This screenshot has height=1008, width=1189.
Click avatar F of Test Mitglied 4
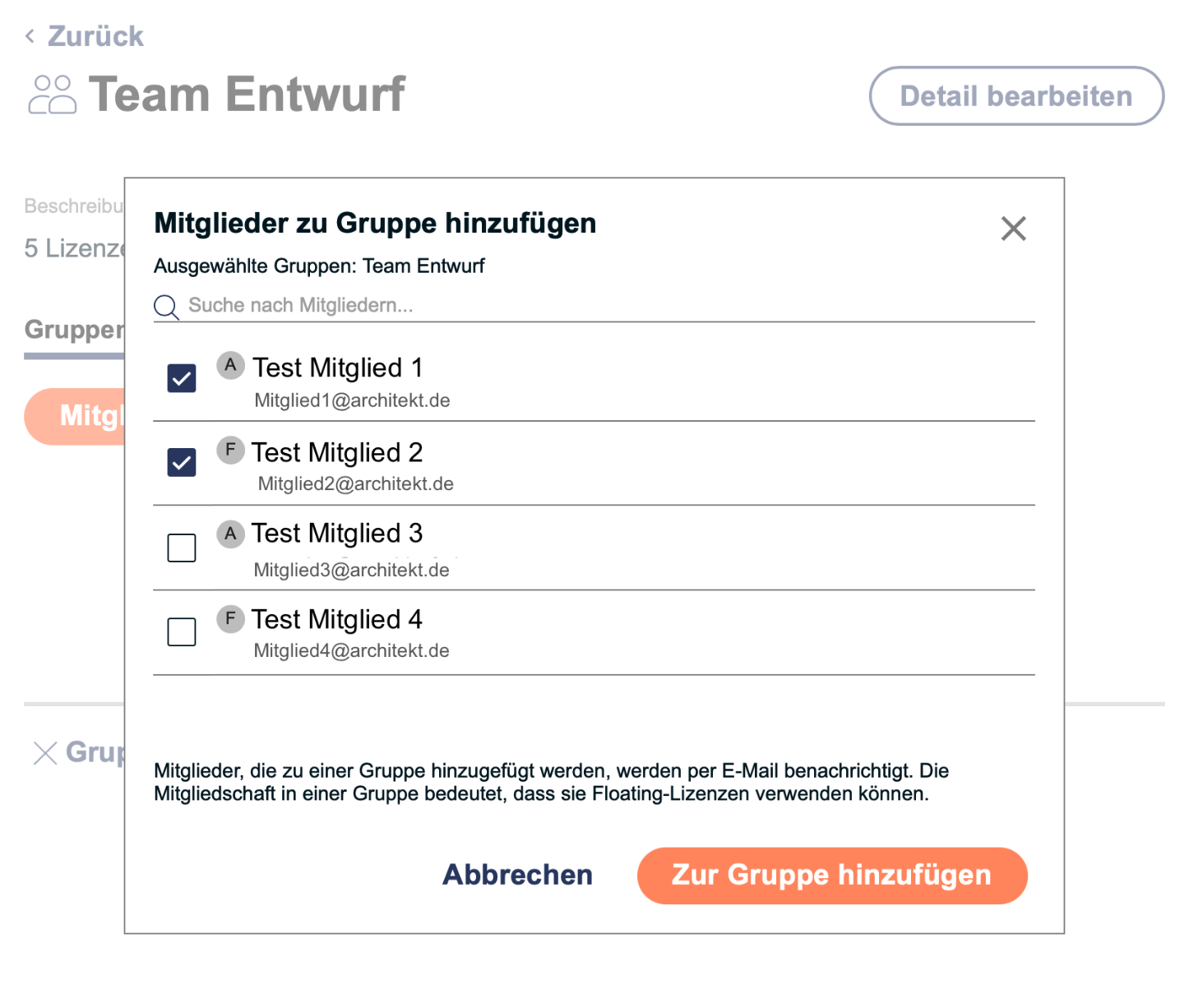click(x=231, y=618)
